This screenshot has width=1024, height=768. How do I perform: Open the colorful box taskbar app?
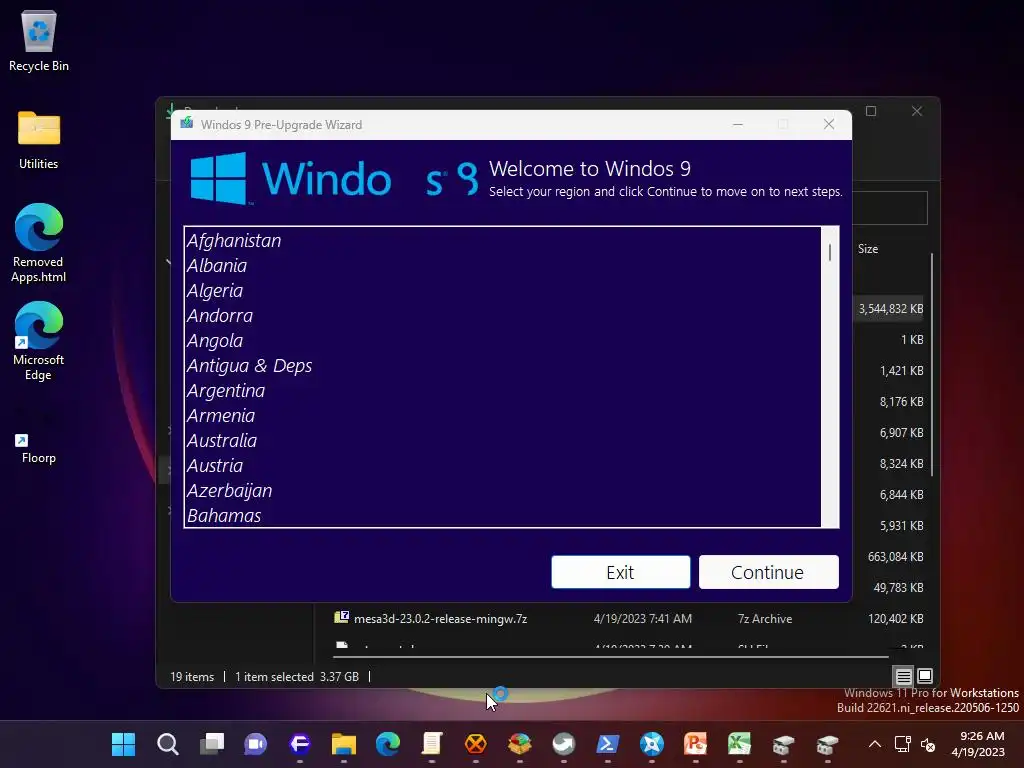pyautogui.click(x=520, y=743)
